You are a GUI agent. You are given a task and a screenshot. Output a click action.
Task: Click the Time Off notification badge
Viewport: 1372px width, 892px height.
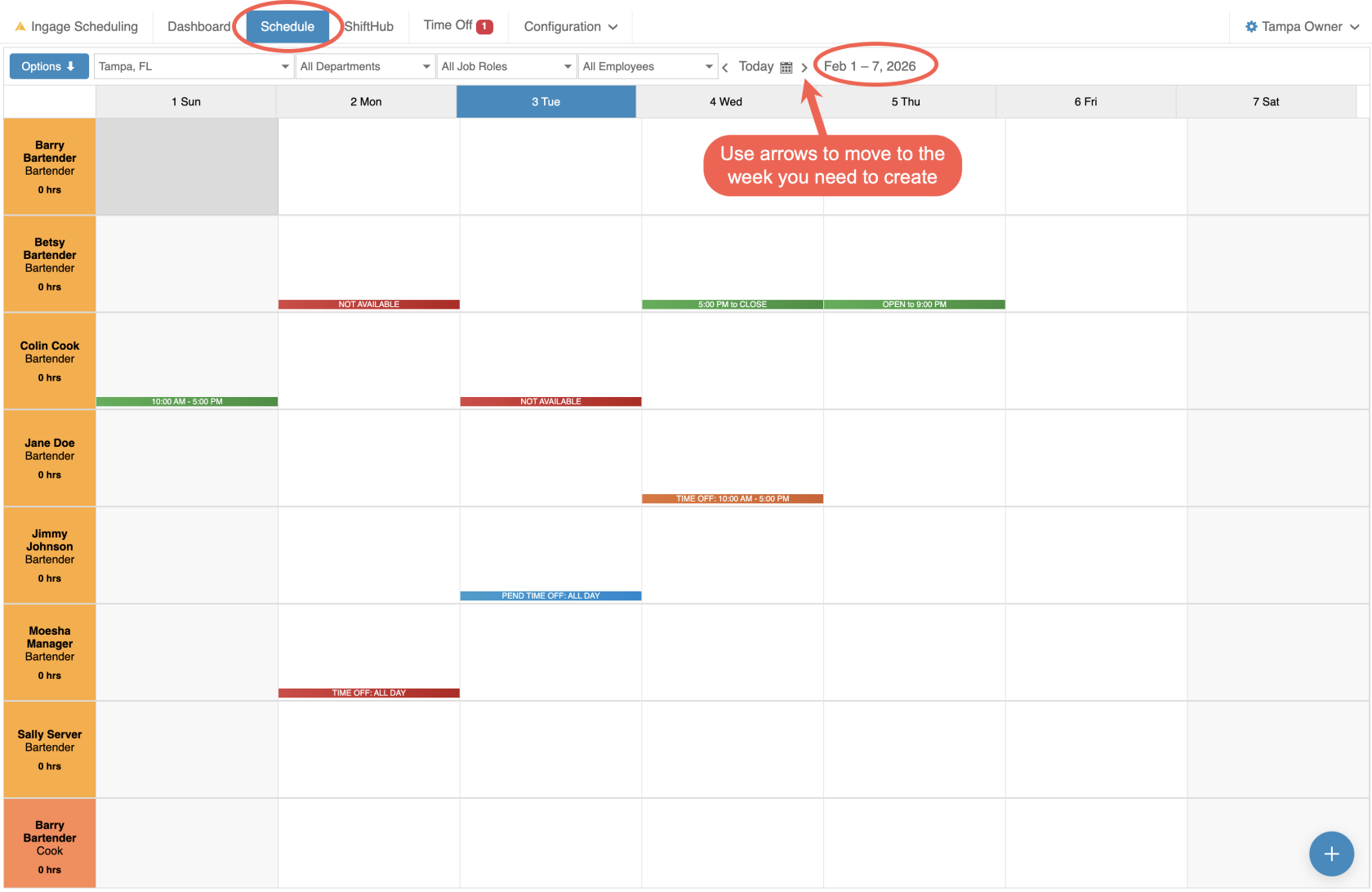click(484, 26)
